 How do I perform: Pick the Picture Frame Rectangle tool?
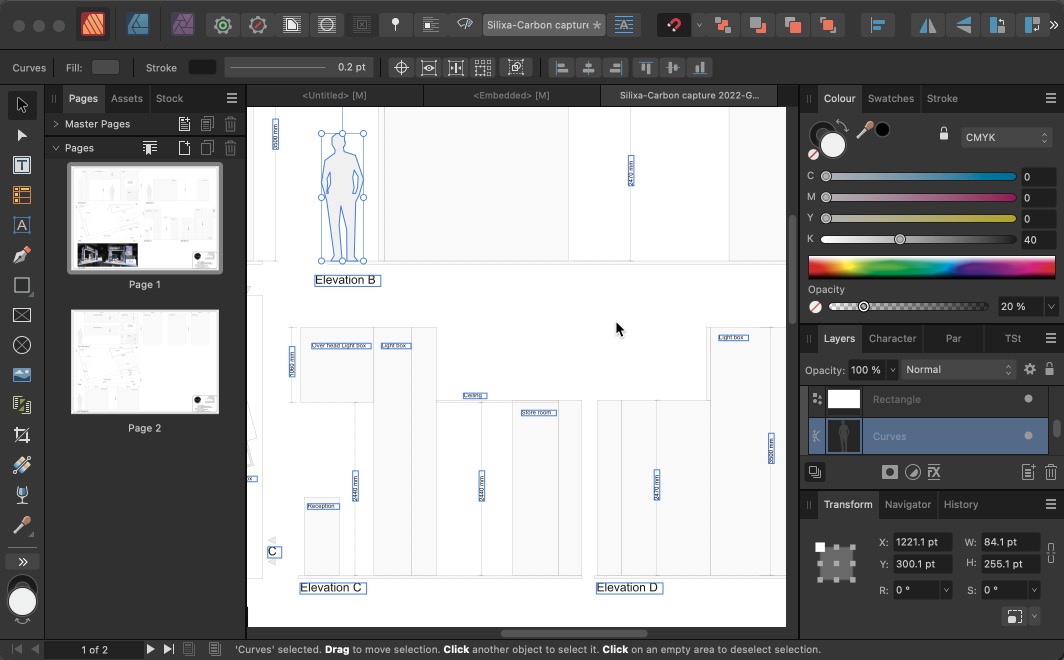pyautogui.click(x=22, y=315)
